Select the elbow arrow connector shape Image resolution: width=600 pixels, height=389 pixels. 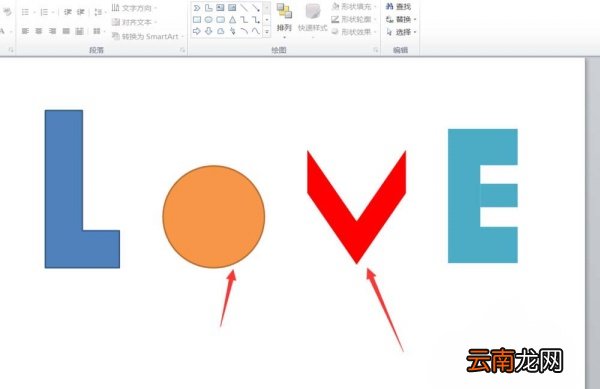(x=255, y=20)
